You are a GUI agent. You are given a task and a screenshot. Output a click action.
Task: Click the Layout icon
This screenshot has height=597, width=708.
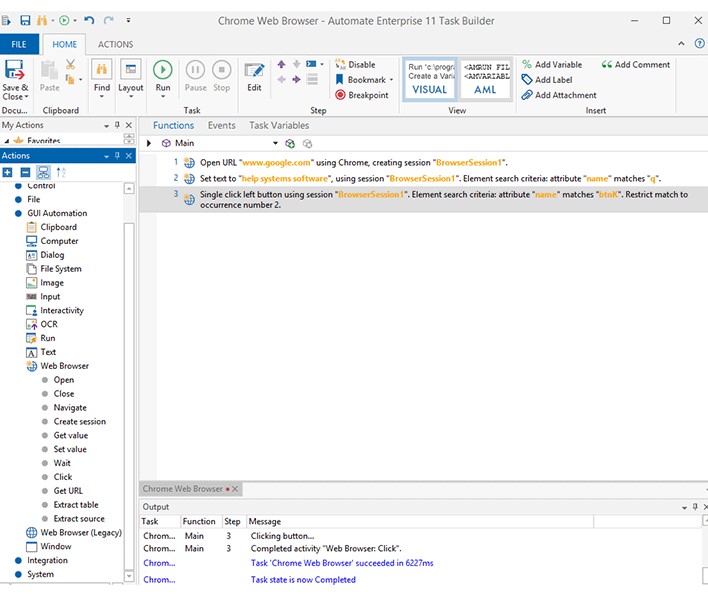pos(130,70)
